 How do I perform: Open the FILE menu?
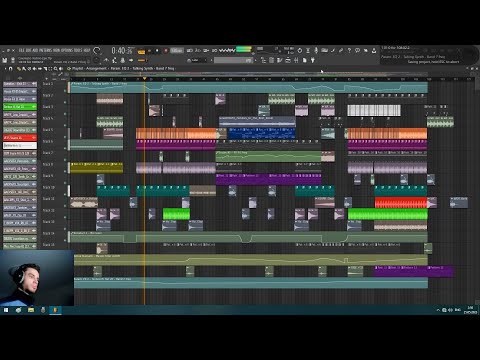pos(21,50)
